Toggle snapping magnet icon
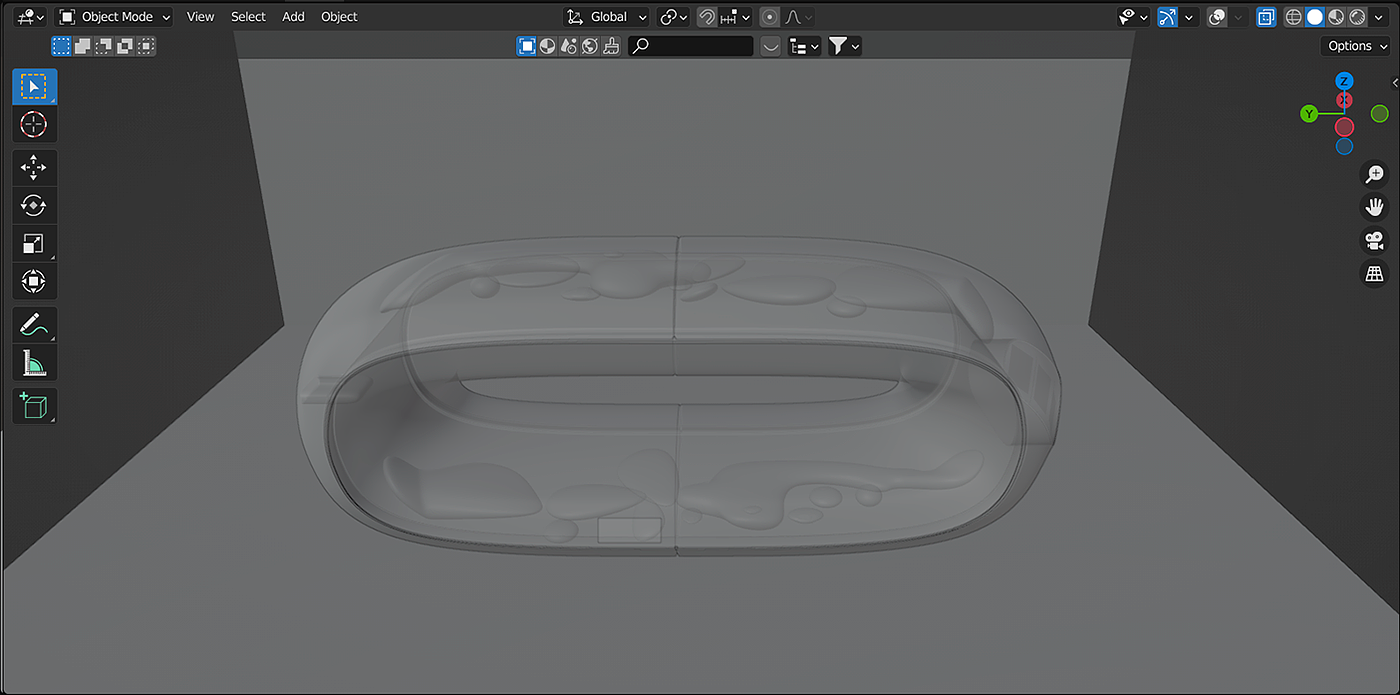Screen dimensions: 1400x695 707,17
